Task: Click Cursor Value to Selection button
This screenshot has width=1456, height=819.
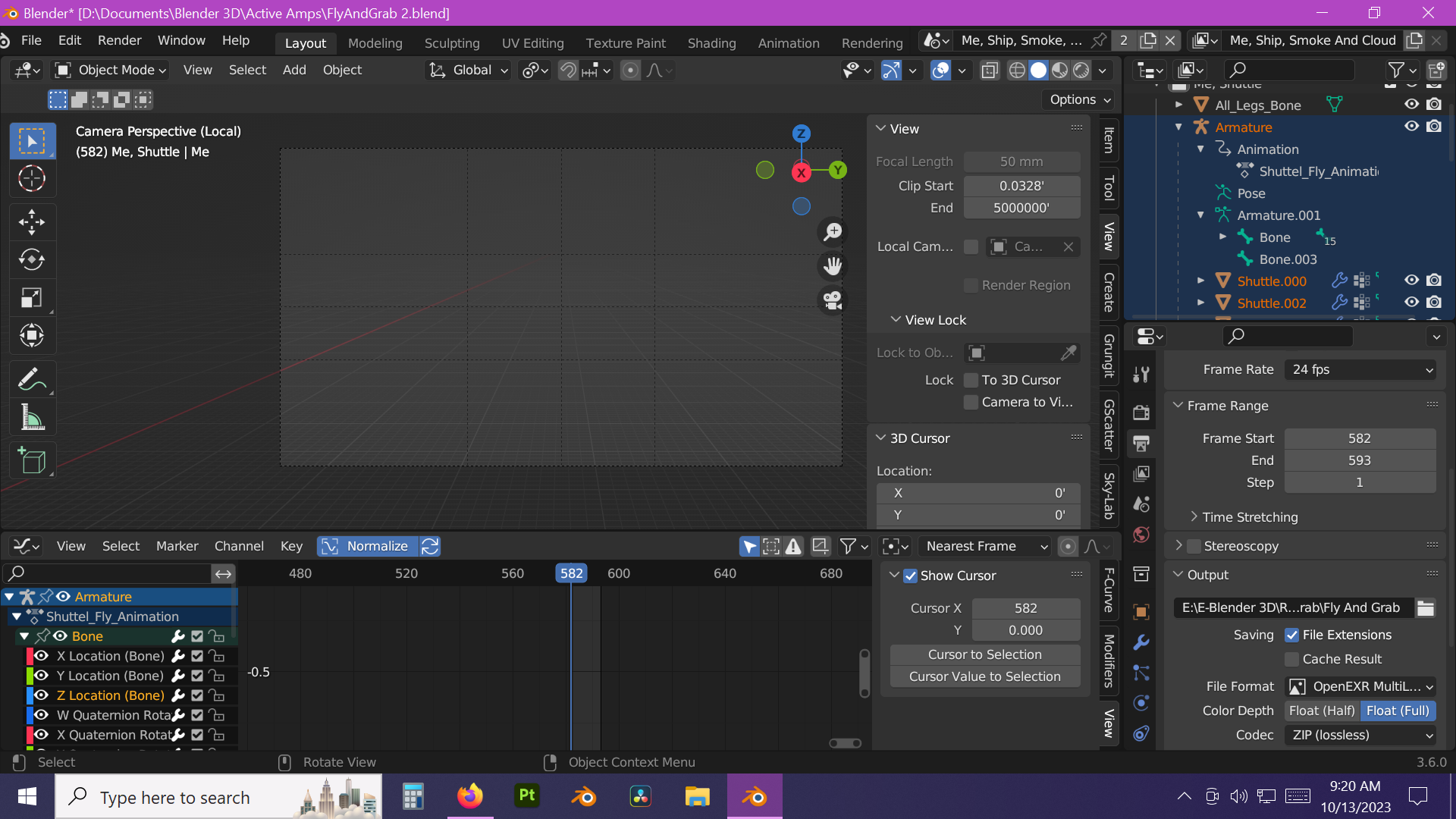Action: click(984, 676)
